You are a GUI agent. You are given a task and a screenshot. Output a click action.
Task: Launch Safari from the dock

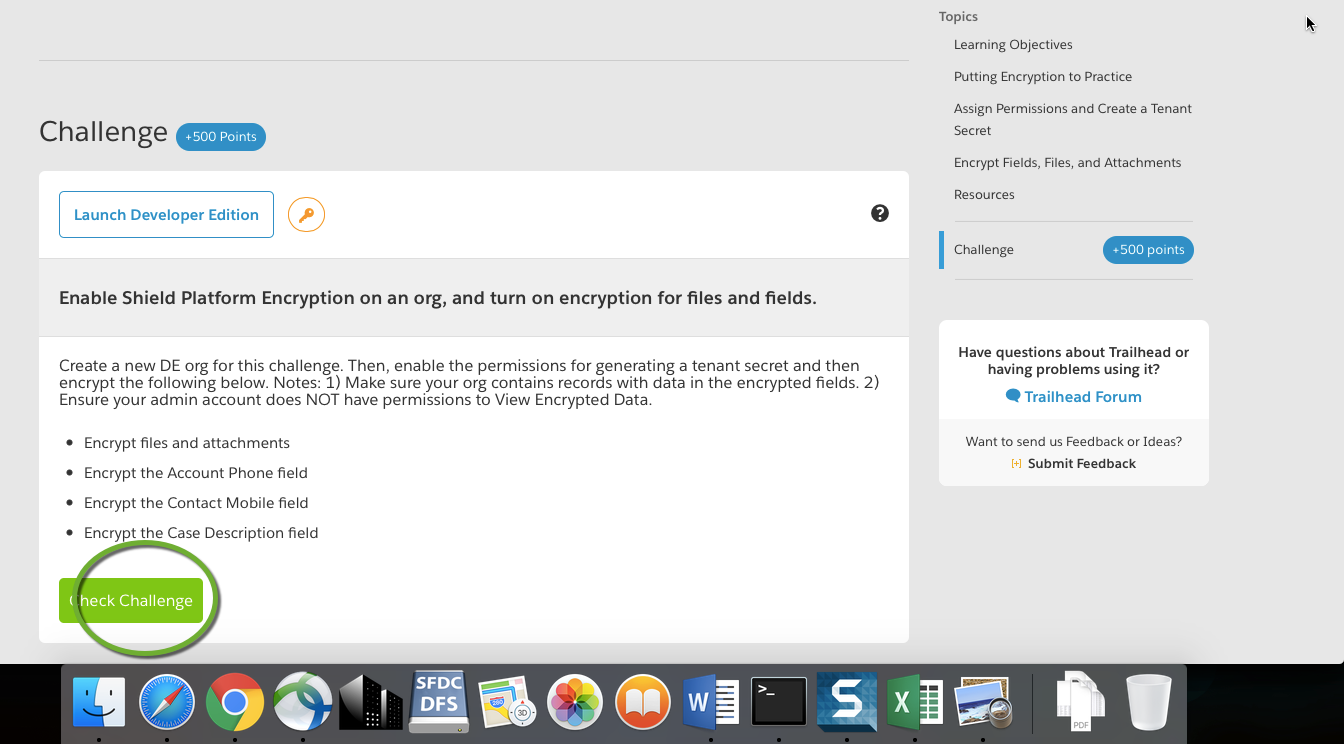point(167,702)
